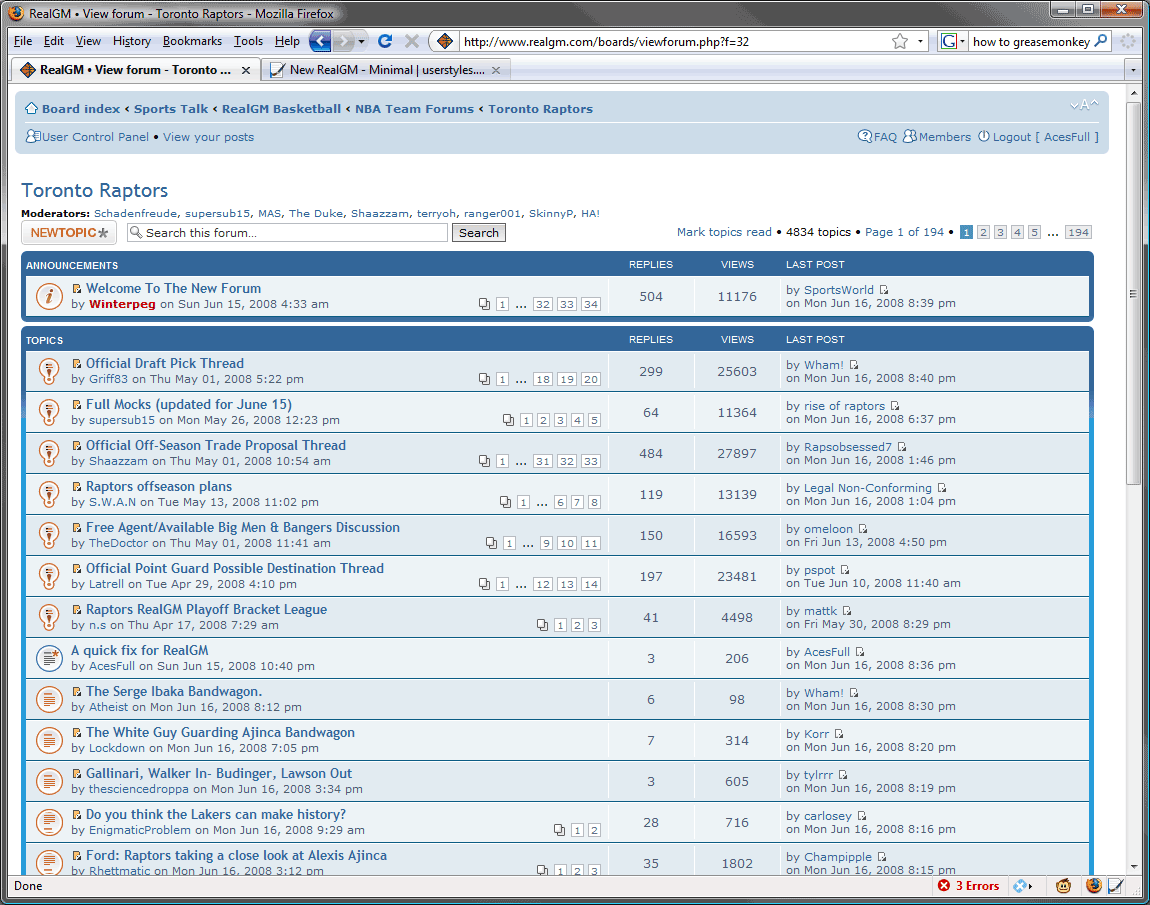The height and width of the screenshot is (905, 1150).
Task: Choose search engine via Google icon dropdown
Action: [953, 41]
